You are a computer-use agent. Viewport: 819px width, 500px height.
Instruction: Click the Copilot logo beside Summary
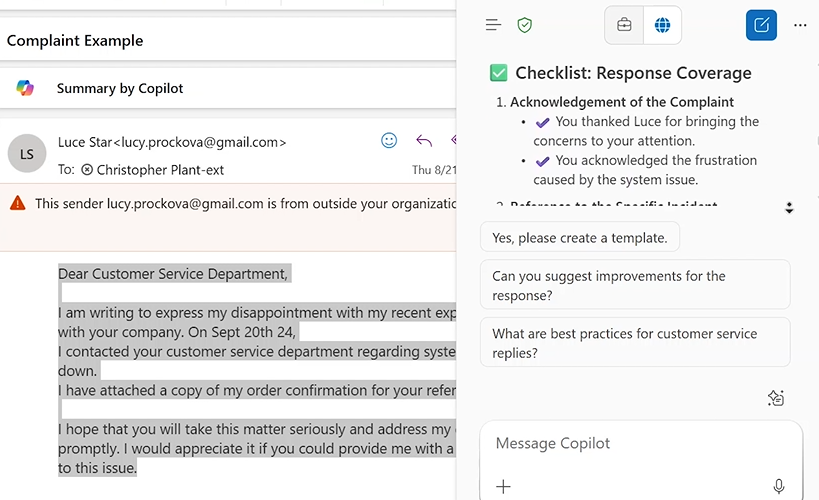click(25, 88)
